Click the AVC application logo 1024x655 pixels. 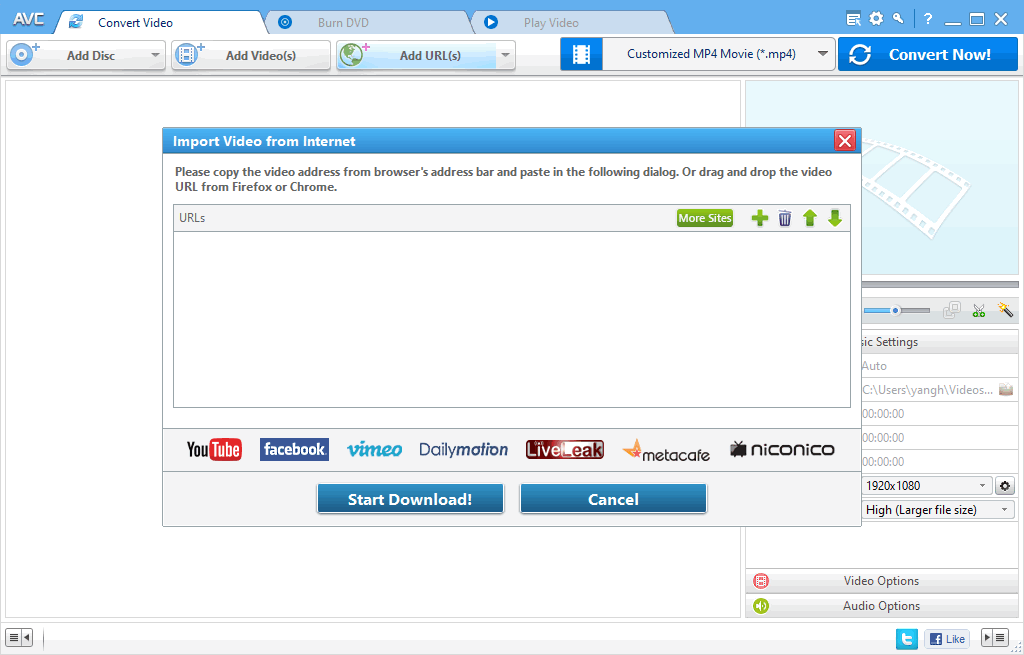[x=29, y=20]
